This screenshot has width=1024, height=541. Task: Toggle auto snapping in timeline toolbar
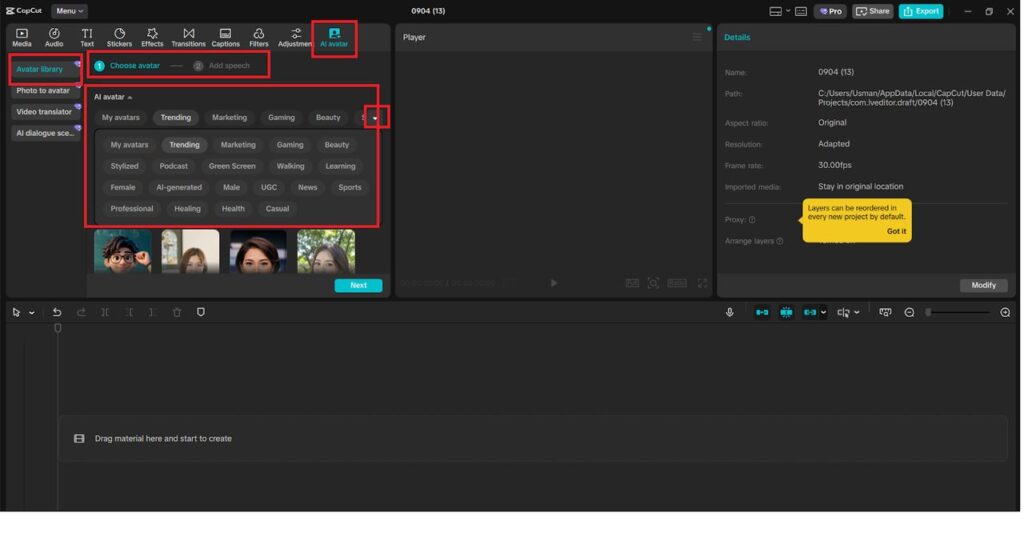[x=786, y=312]
